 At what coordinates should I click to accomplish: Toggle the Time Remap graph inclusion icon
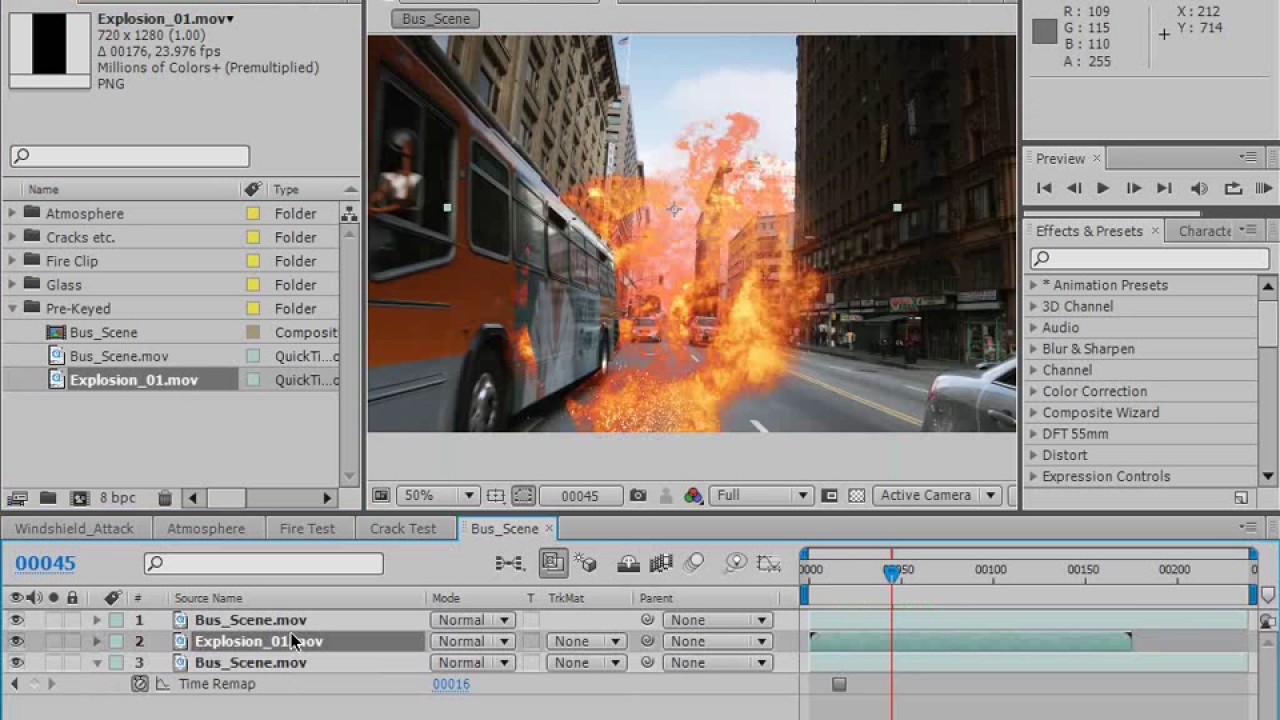click(x=162, y=684)
